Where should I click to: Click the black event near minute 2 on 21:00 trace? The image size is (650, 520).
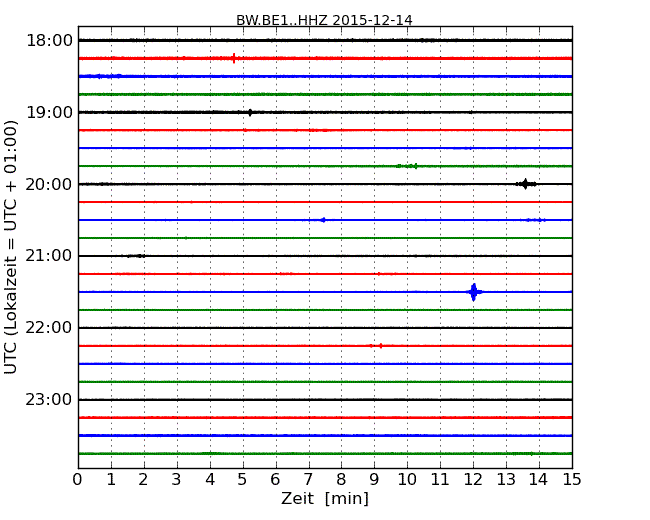(x=136, y=256)
